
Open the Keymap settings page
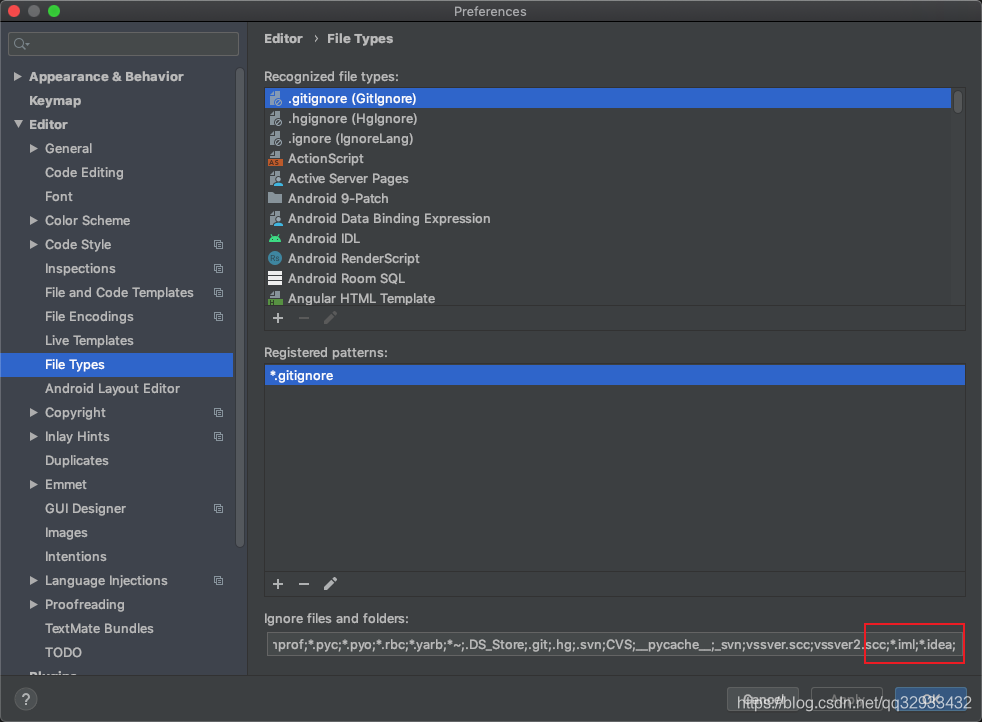55,101
